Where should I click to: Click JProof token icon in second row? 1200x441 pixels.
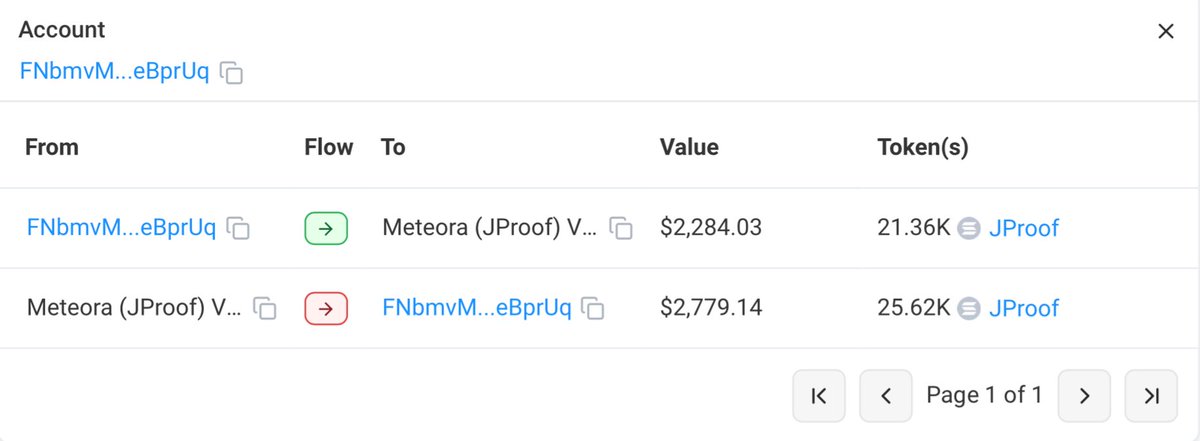[969, 308]
